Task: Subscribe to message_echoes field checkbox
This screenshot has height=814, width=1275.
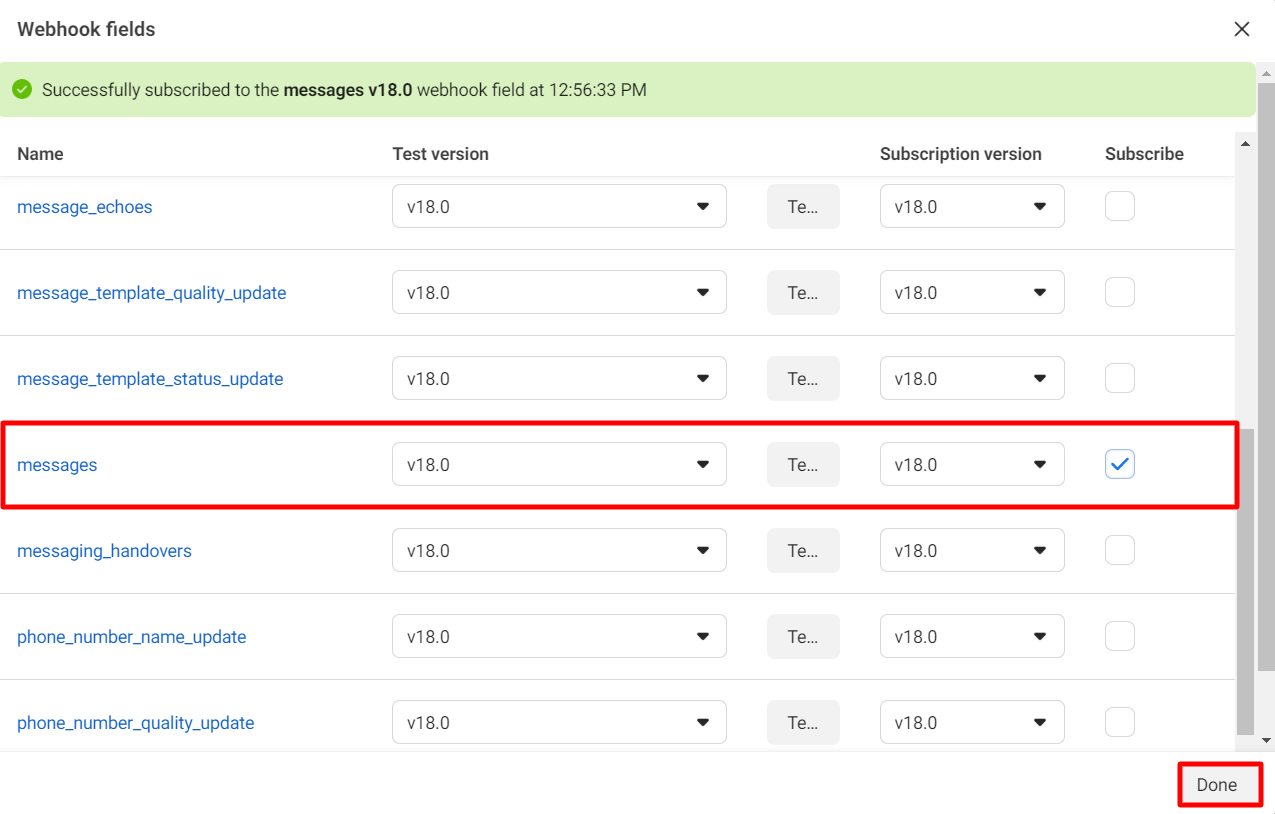Action: click(1119, 206)
